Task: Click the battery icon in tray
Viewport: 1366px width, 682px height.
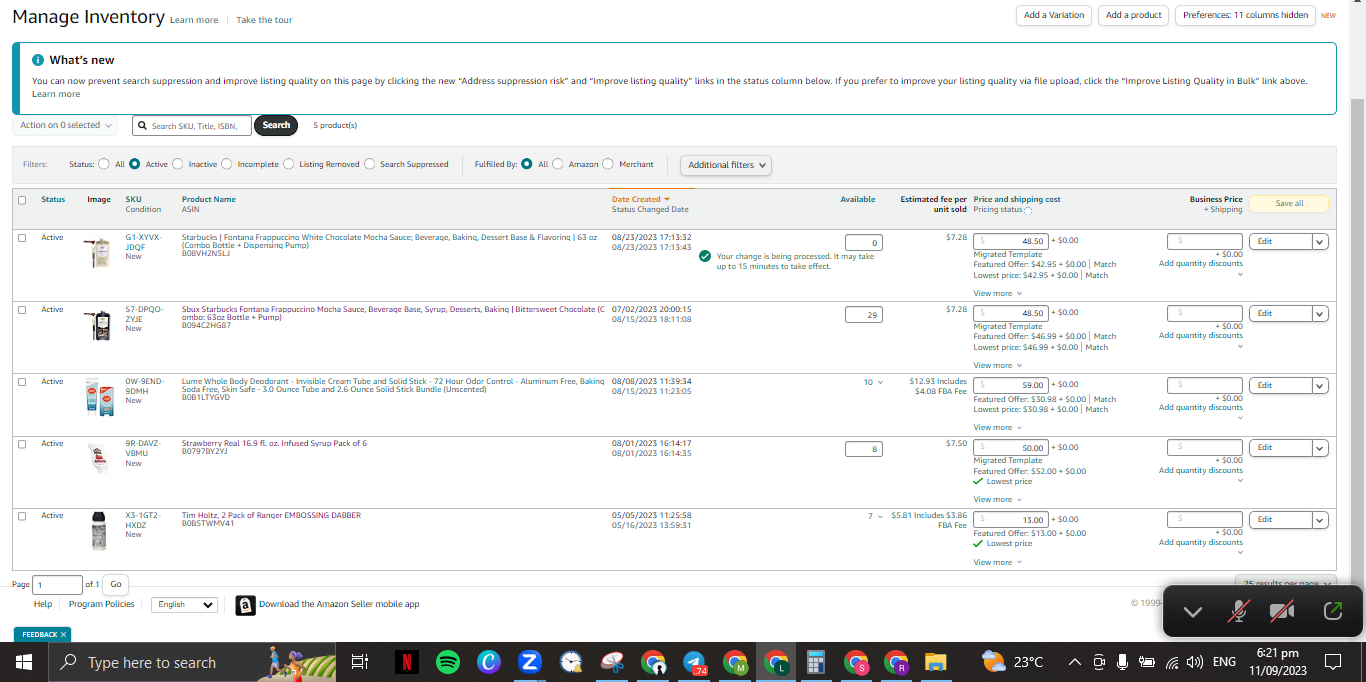Action: coord(1147,662)
